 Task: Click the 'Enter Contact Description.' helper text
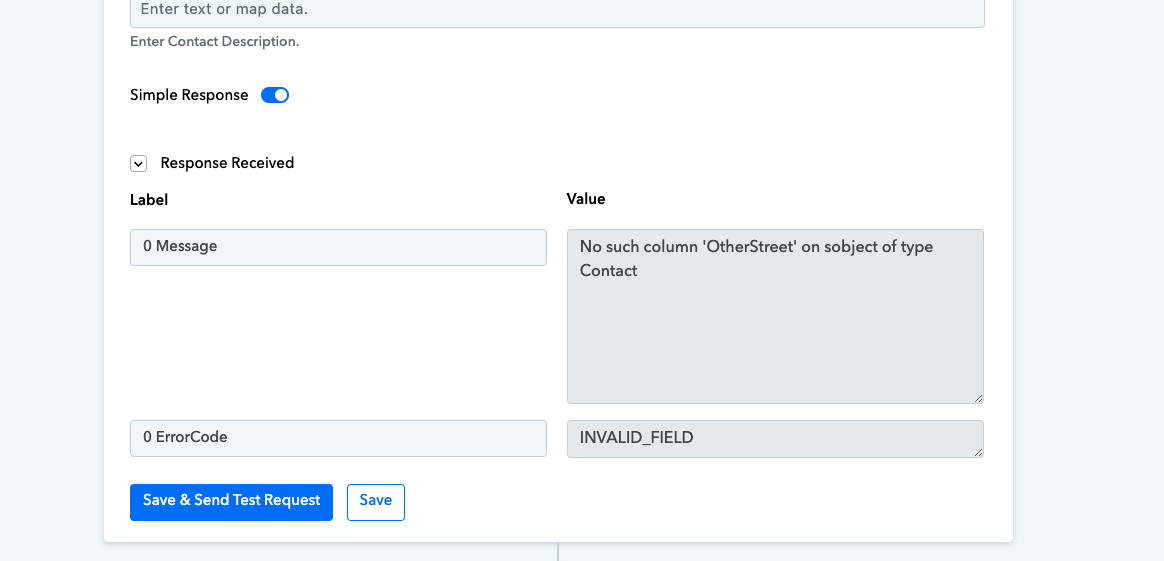(215, 42)
